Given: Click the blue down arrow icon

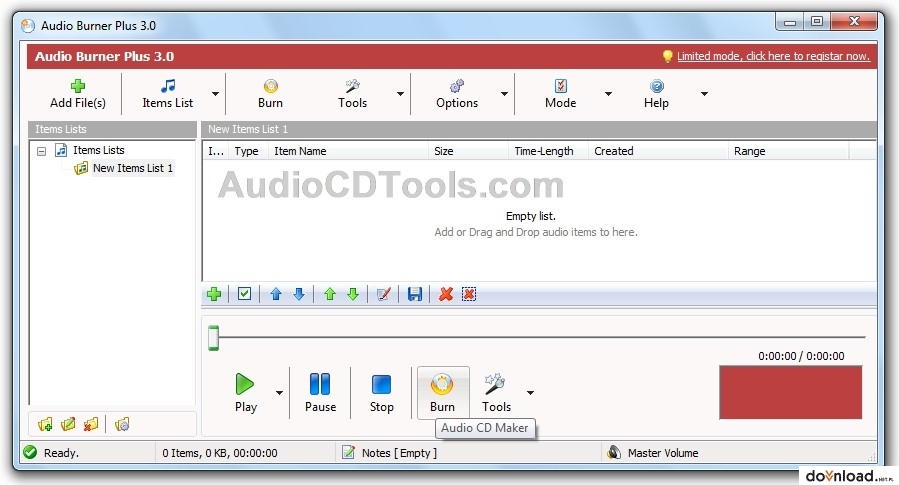Looking at the screenshot, I should tap(299, 294).
